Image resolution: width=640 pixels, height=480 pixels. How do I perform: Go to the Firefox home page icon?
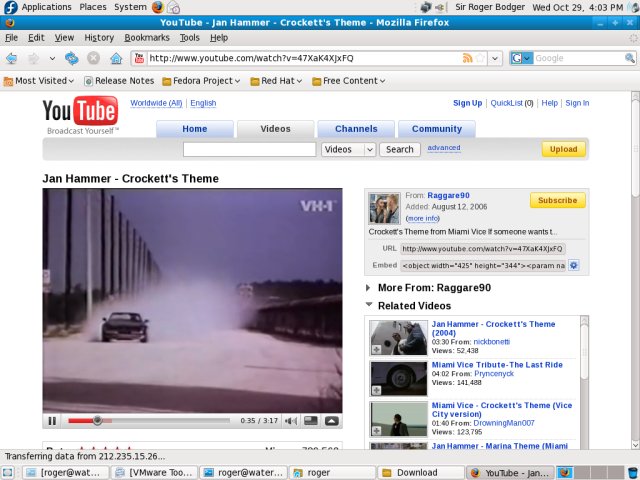(x=116, y=58)
